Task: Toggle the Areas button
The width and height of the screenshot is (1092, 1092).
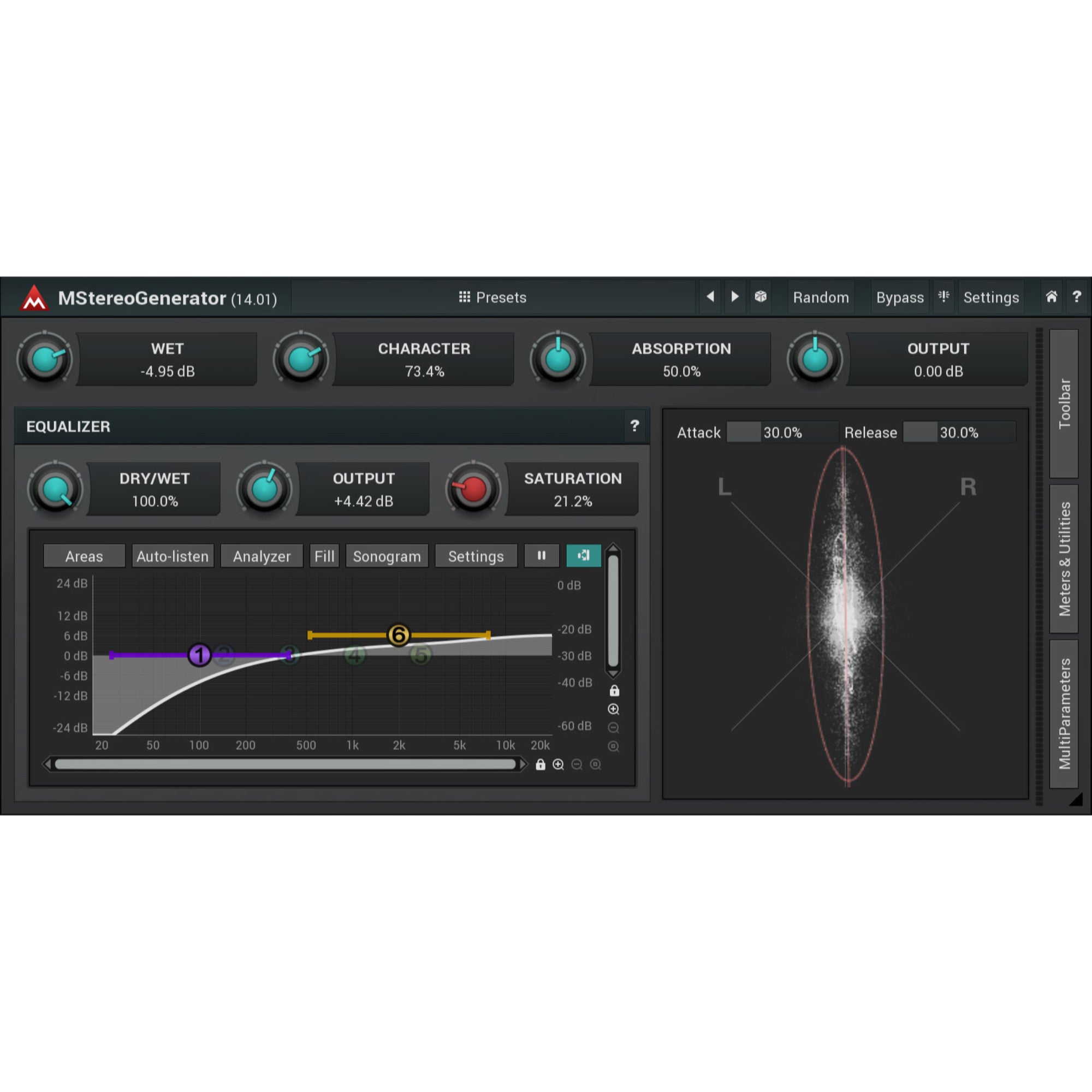Action: pos(84,556)
